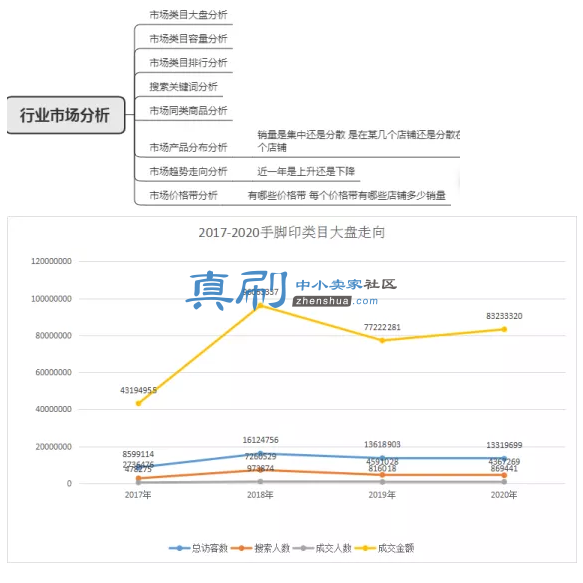This screenshot has height=583, width=583.
Task: Click the note 近一年是上升还是下降
Action: pos(306,171)
